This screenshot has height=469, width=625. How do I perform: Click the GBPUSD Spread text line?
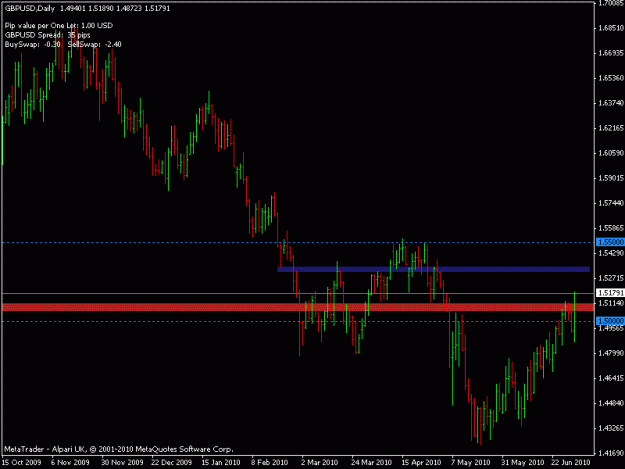coord(47,35)
